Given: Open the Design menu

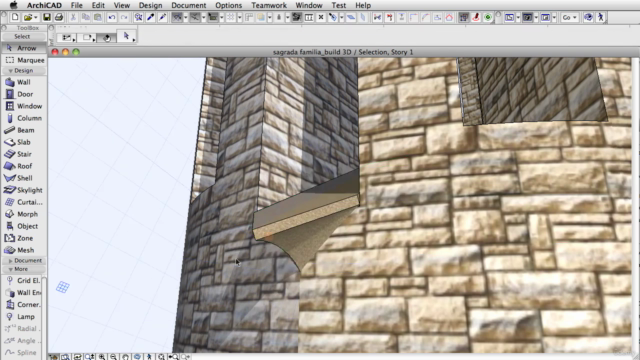Looking at the screenshot, I should click(x=150, y=5).
